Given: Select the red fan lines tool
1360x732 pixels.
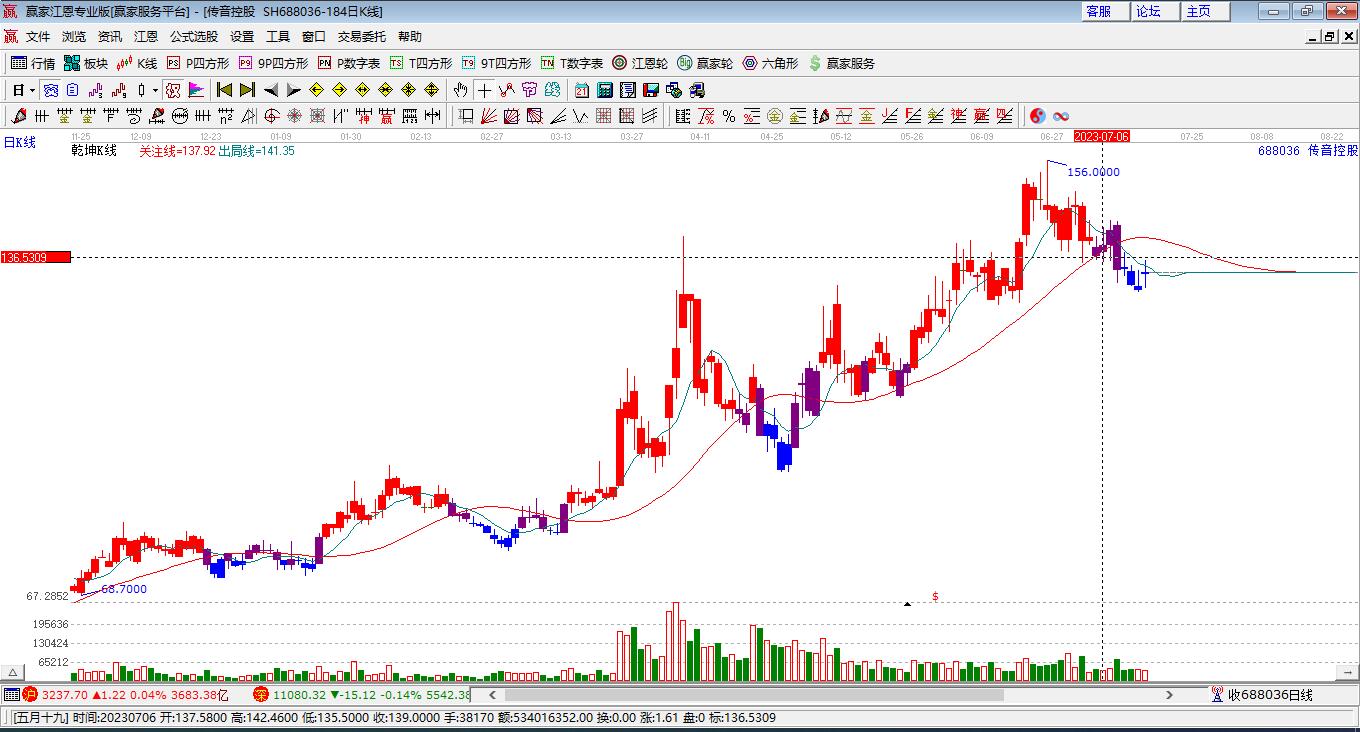Looking at the screenshot, I should (x=489, y=116).
